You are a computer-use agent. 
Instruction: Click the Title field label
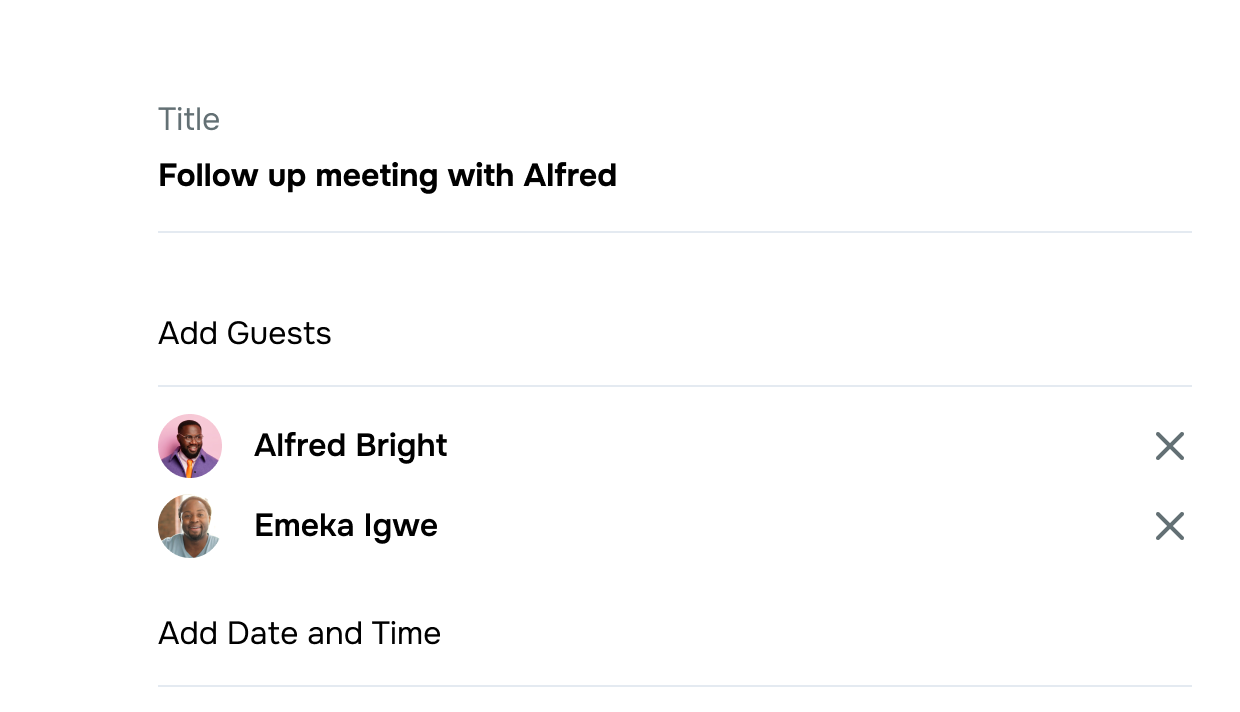pos(189,119)
